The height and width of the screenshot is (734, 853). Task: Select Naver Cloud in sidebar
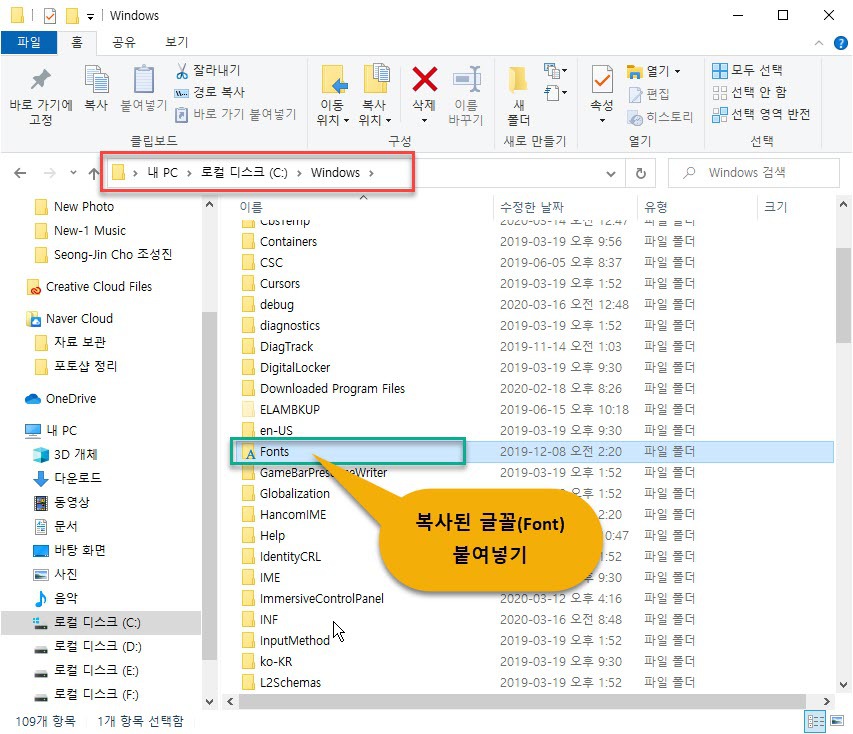point(79,319)
